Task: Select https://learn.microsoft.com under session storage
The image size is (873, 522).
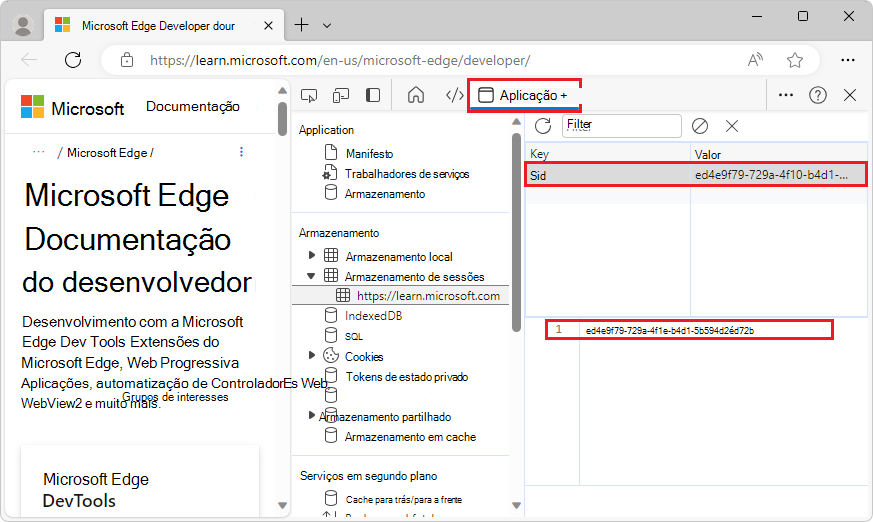Action: [428, 296]
